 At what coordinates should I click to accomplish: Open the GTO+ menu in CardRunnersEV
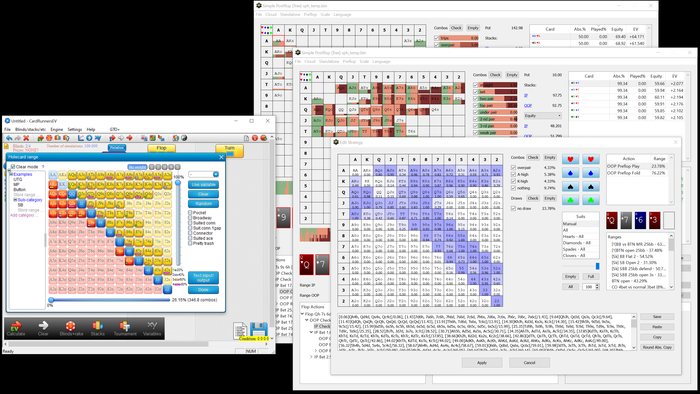(114, 130)
